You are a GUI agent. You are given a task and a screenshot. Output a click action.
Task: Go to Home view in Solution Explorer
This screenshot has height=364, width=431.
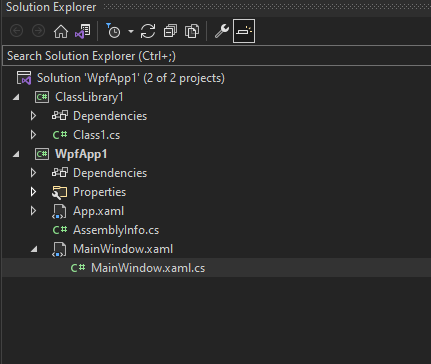(61, 31)
